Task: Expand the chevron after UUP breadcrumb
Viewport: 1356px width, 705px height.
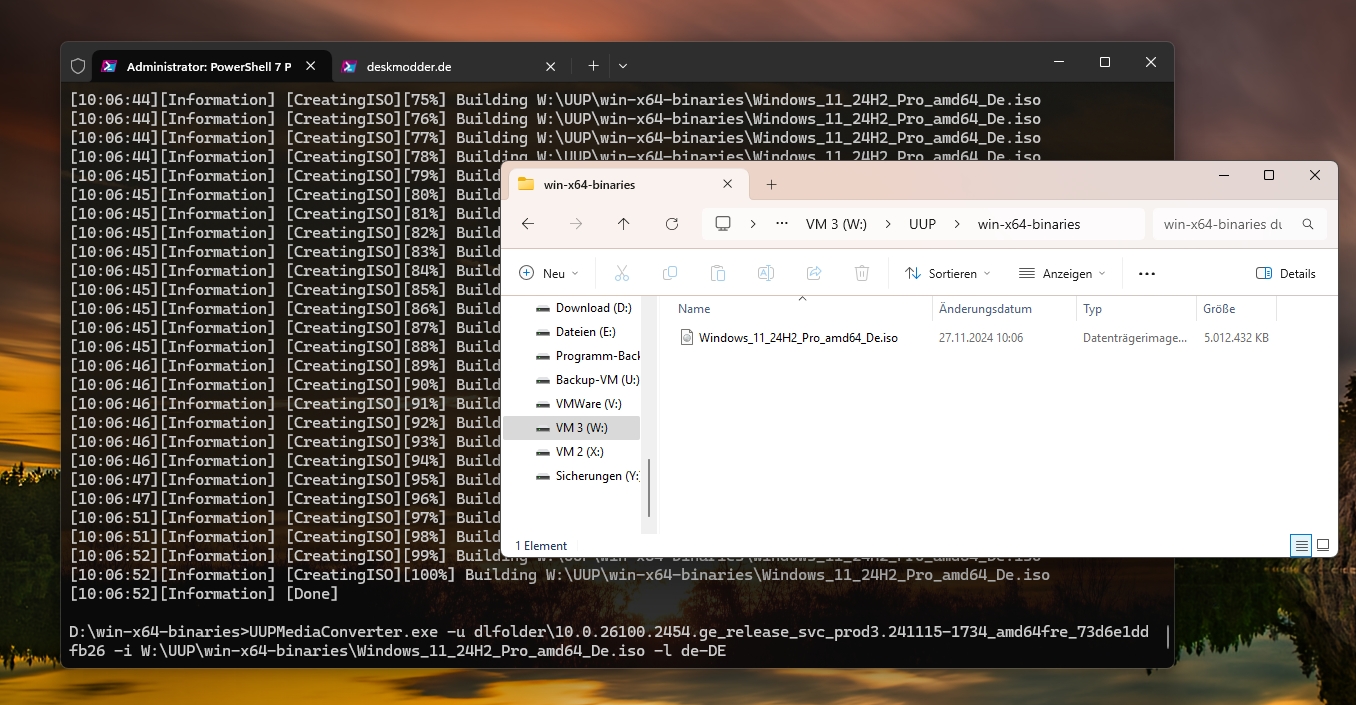Action: 957,224
